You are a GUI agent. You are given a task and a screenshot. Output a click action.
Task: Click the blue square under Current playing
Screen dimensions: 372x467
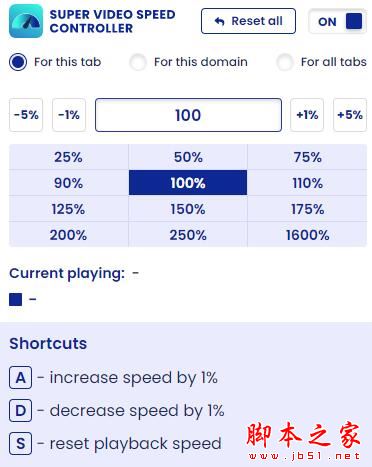pyautogui.click(x=16, y=299)
